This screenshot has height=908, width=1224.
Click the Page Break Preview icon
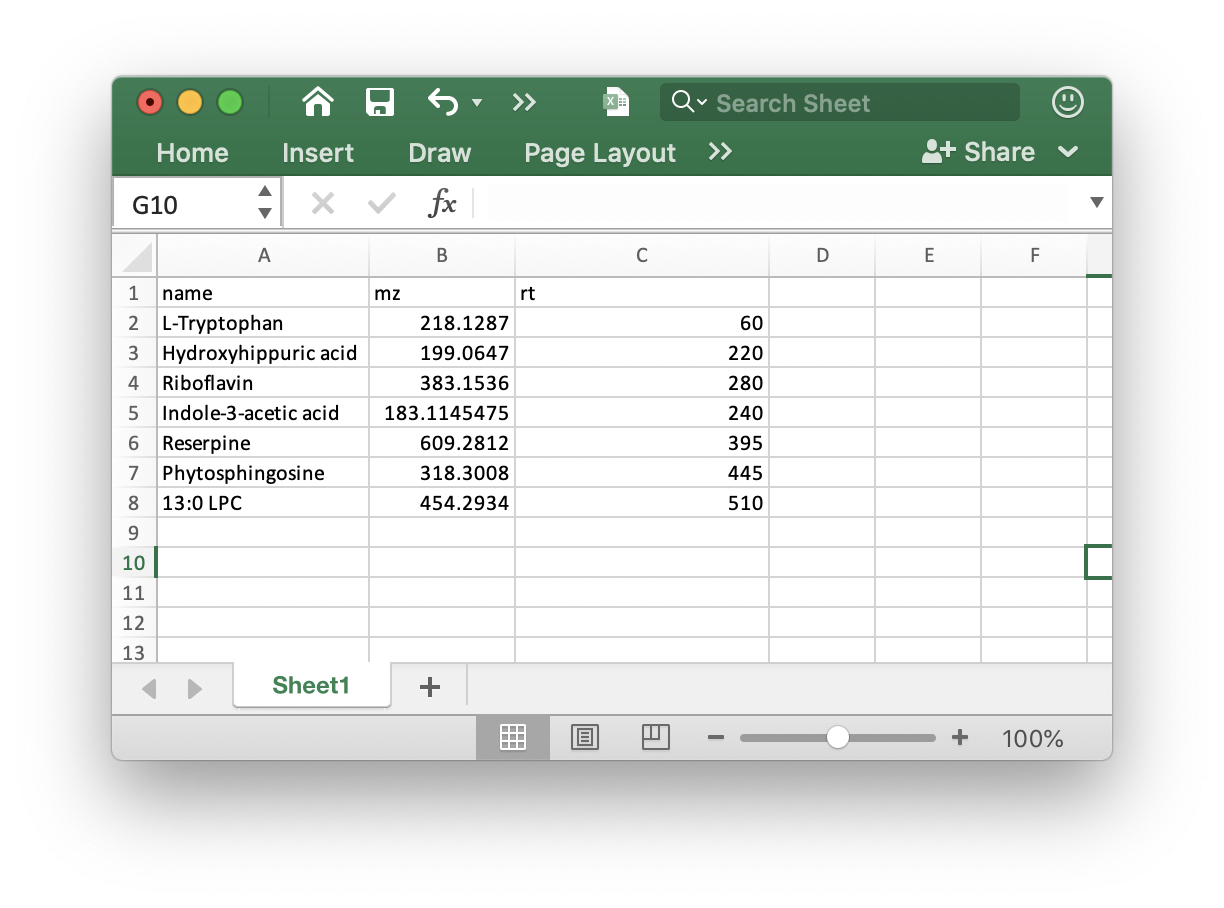(x=656, y=737)
